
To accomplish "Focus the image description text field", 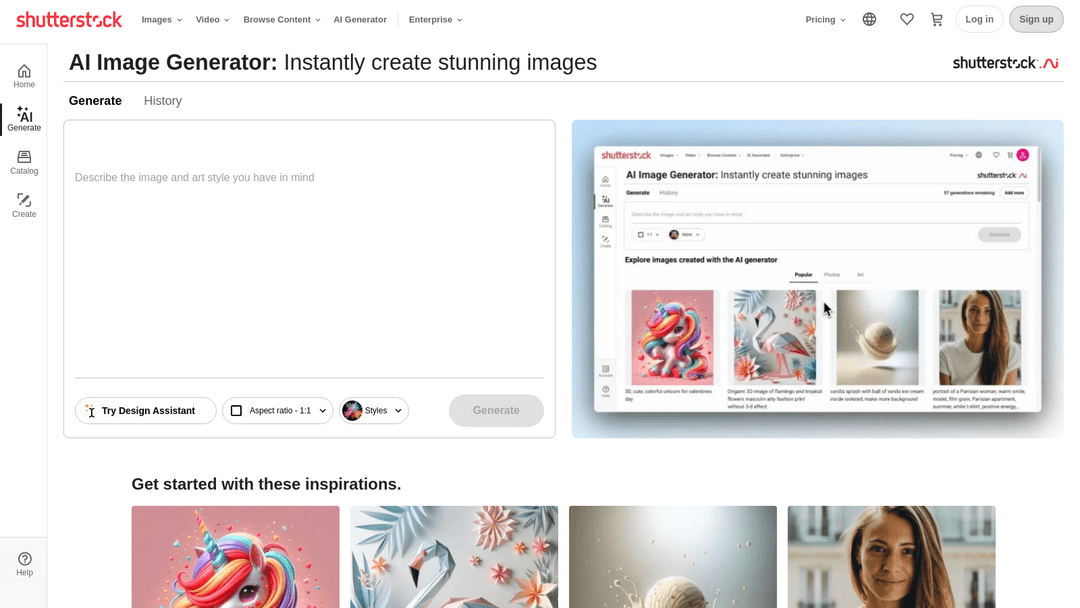I will coord(309,255).
